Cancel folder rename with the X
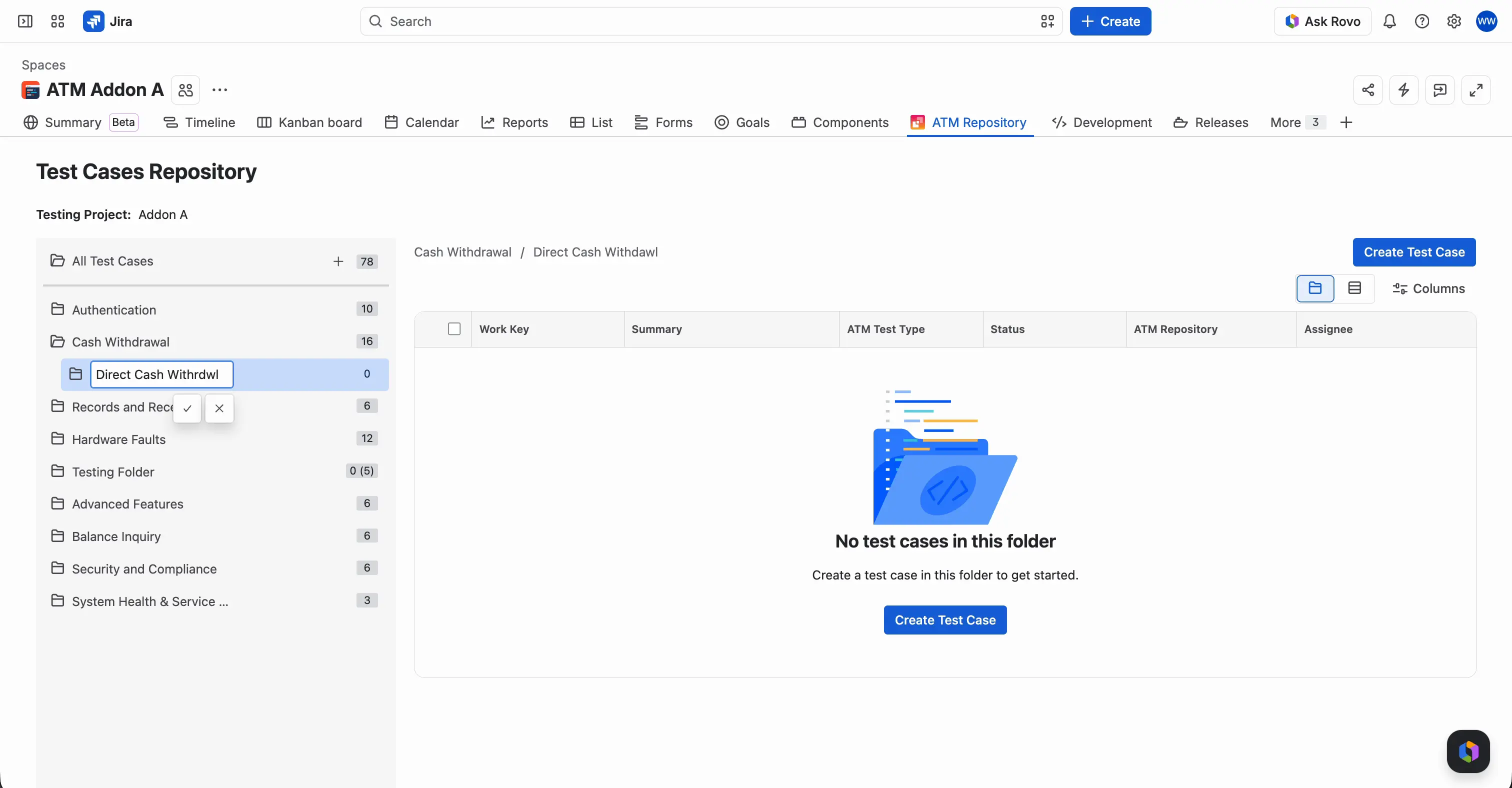1512x788 pixels. pyautogui.click(x=219, y=408)
